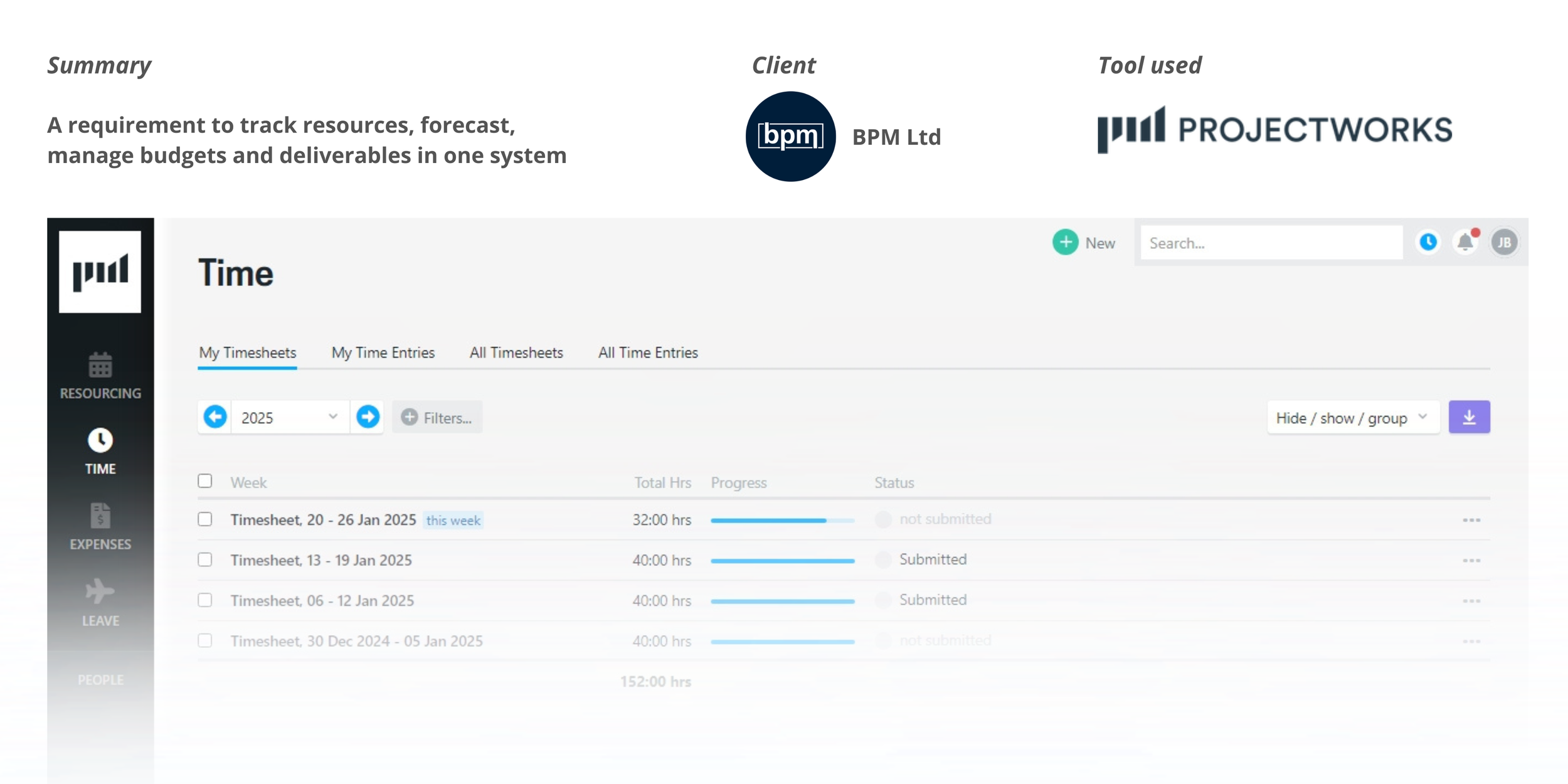Select the Time clock icon in sidebar
The height and width of the screenshot is (784, 1568).
(x=100, y=440)
